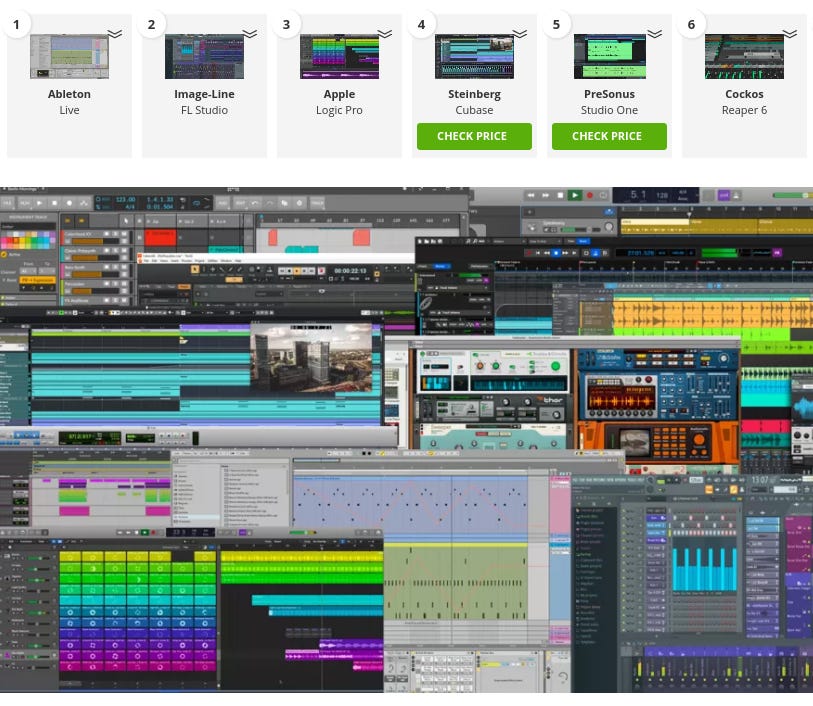Open the Studio One screenshot thumbnail
Viewport: 813px width, 706px height.
pos(610,57)
